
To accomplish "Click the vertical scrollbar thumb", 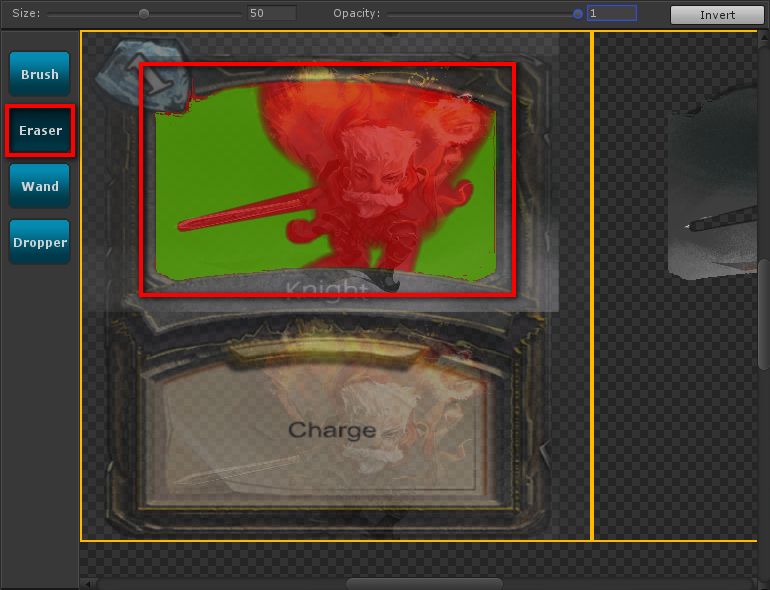I will point(764,314).
